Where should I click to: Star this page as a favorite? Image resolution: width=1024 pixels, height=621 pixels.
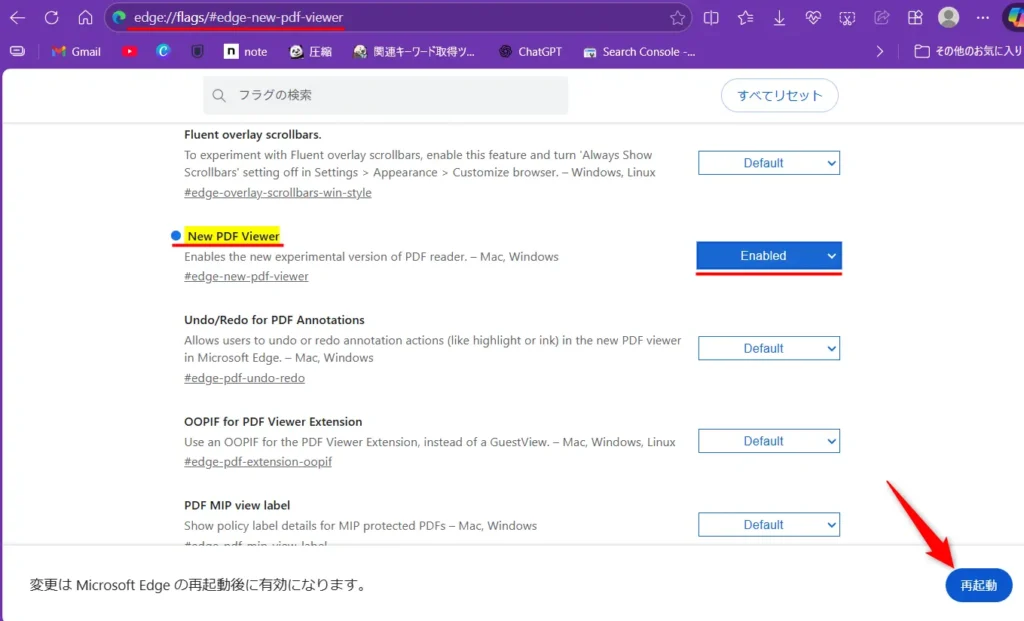(x=677, y=18)
